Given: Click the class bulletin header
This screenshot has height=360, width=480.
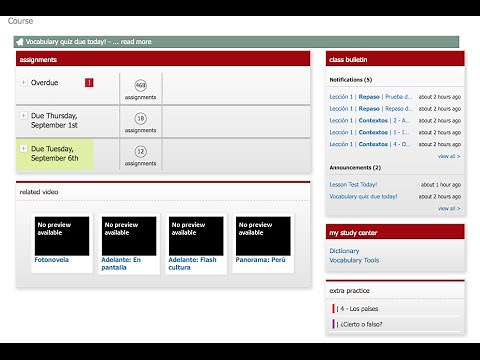Looking at the screenshot, I should point(395,59).
